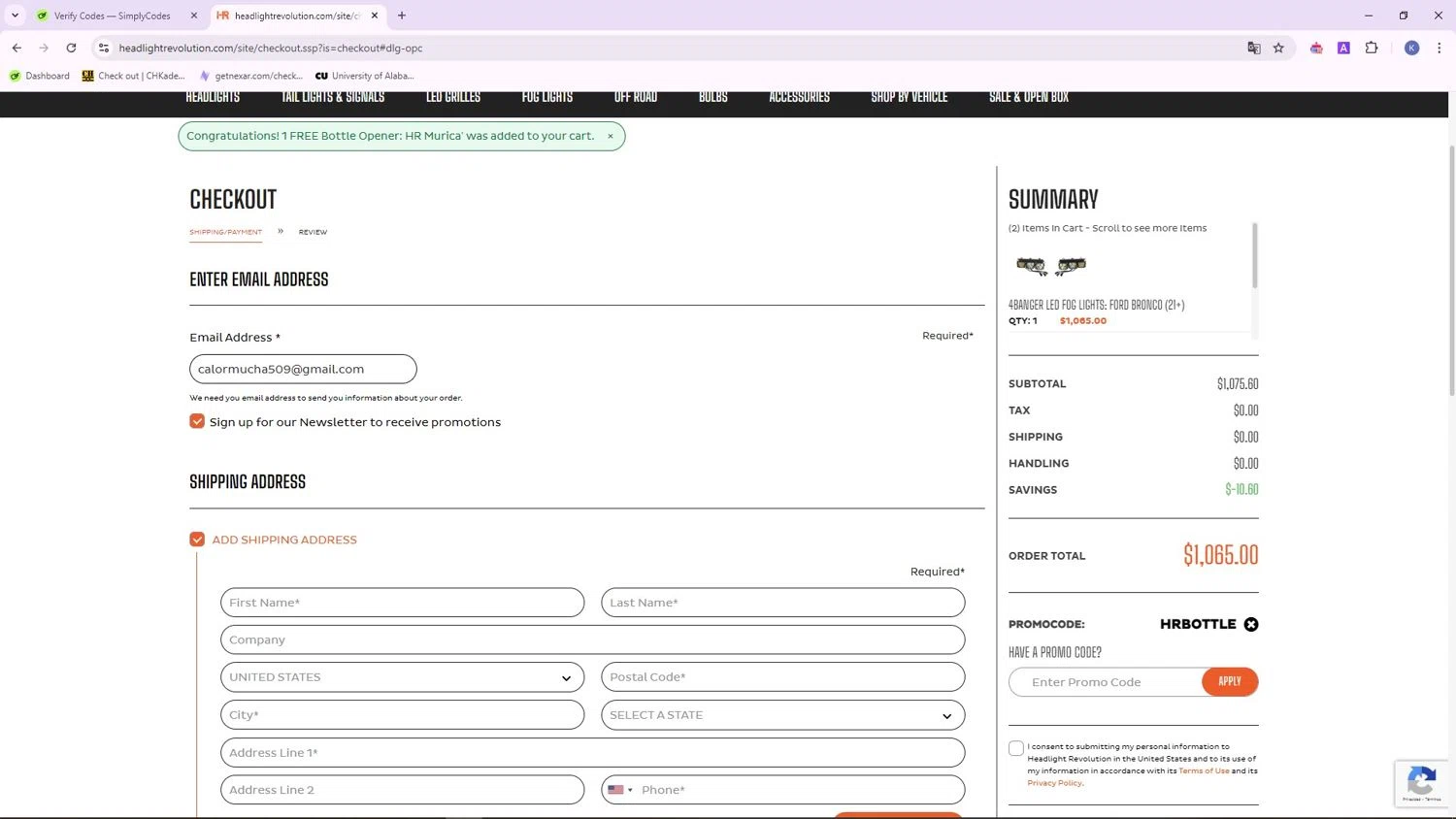The height and width of the screenshot is (819, 1456).
Task: Close the Verify Codes SimplyCodes tab
Action: click(x=194, y=16)
